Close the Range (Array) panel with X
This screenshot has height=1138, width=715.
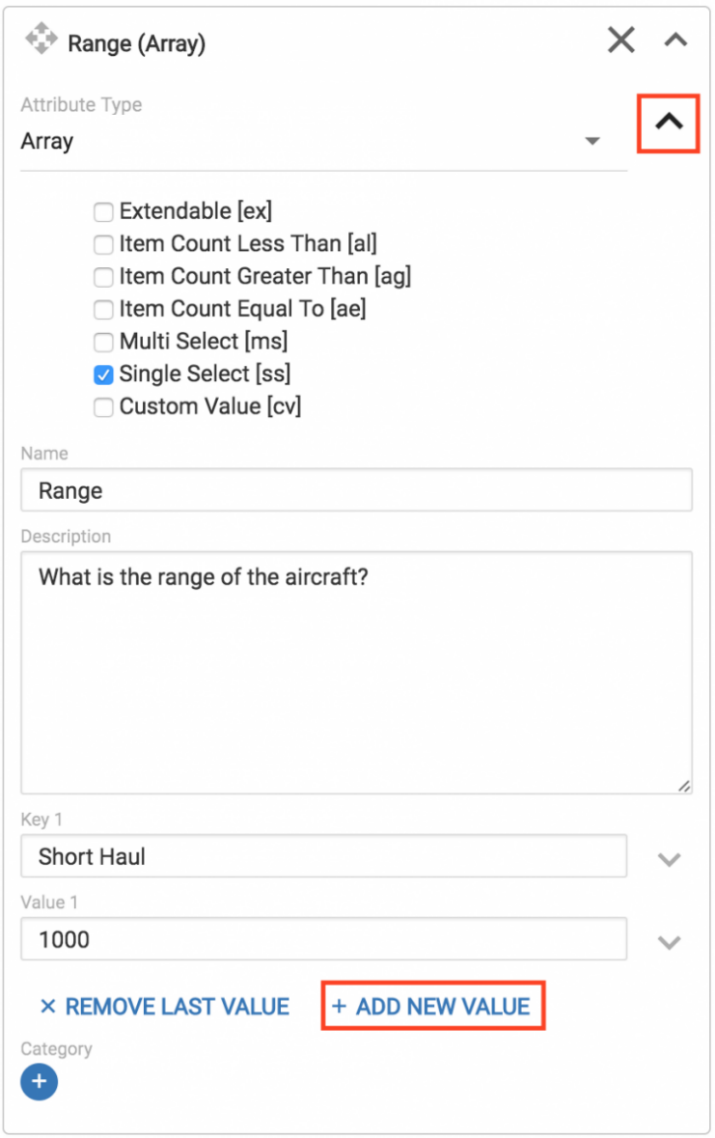621,41
